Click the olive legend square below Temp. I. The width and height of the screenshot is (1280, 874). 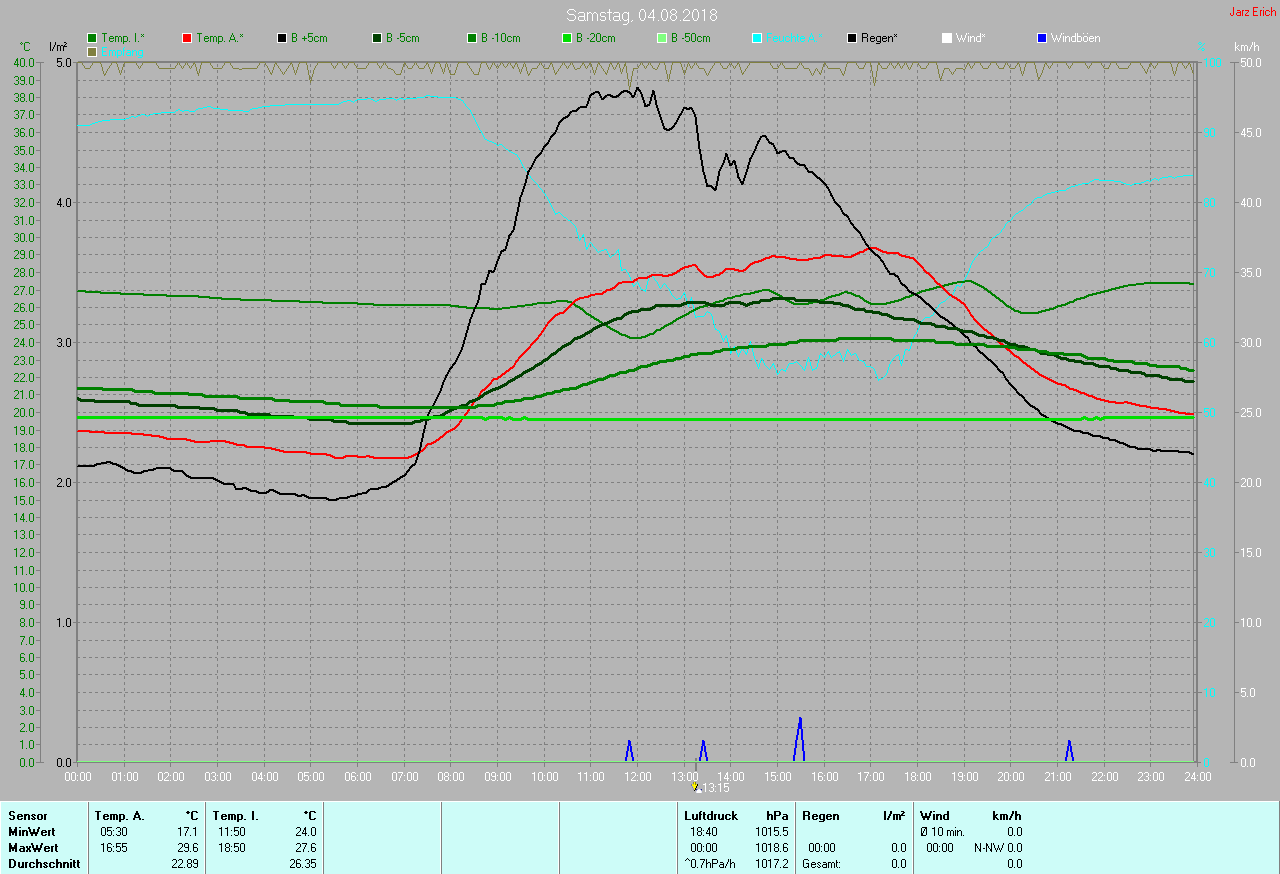(x=92, y=51)
